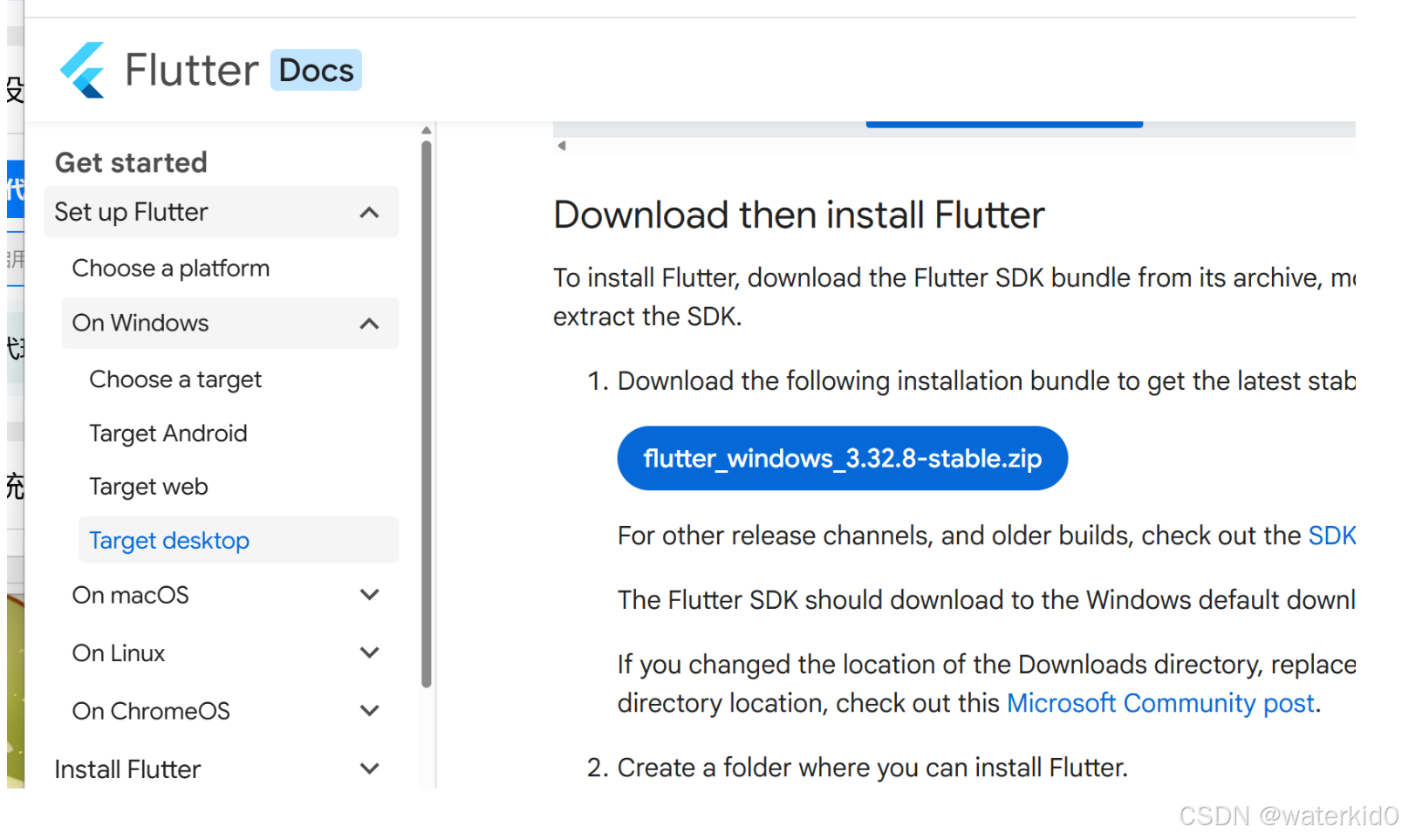Expand the On ChromeOS chevron
The image size is (1402, 840).
[369, 711]
